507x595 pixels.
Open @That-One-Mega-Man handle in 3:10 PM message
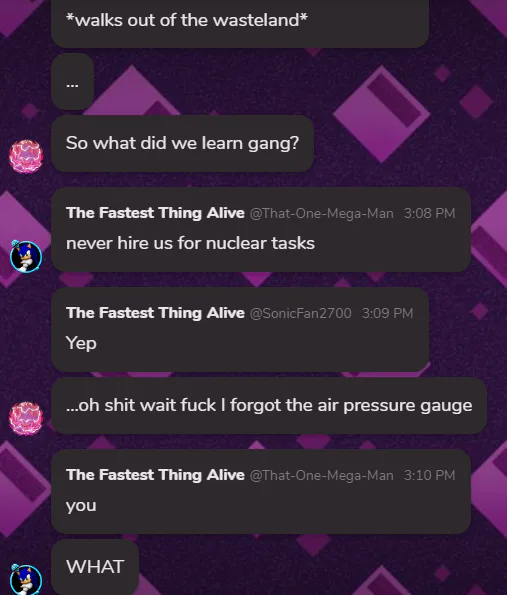click(321, 475)
